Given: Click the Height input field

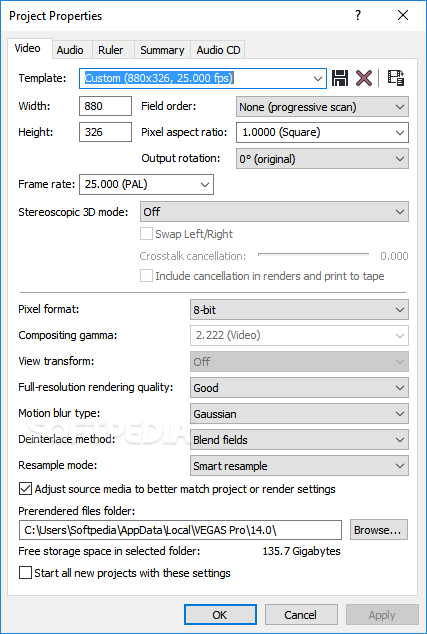Looking at the screenshot, I should [106, 132].
